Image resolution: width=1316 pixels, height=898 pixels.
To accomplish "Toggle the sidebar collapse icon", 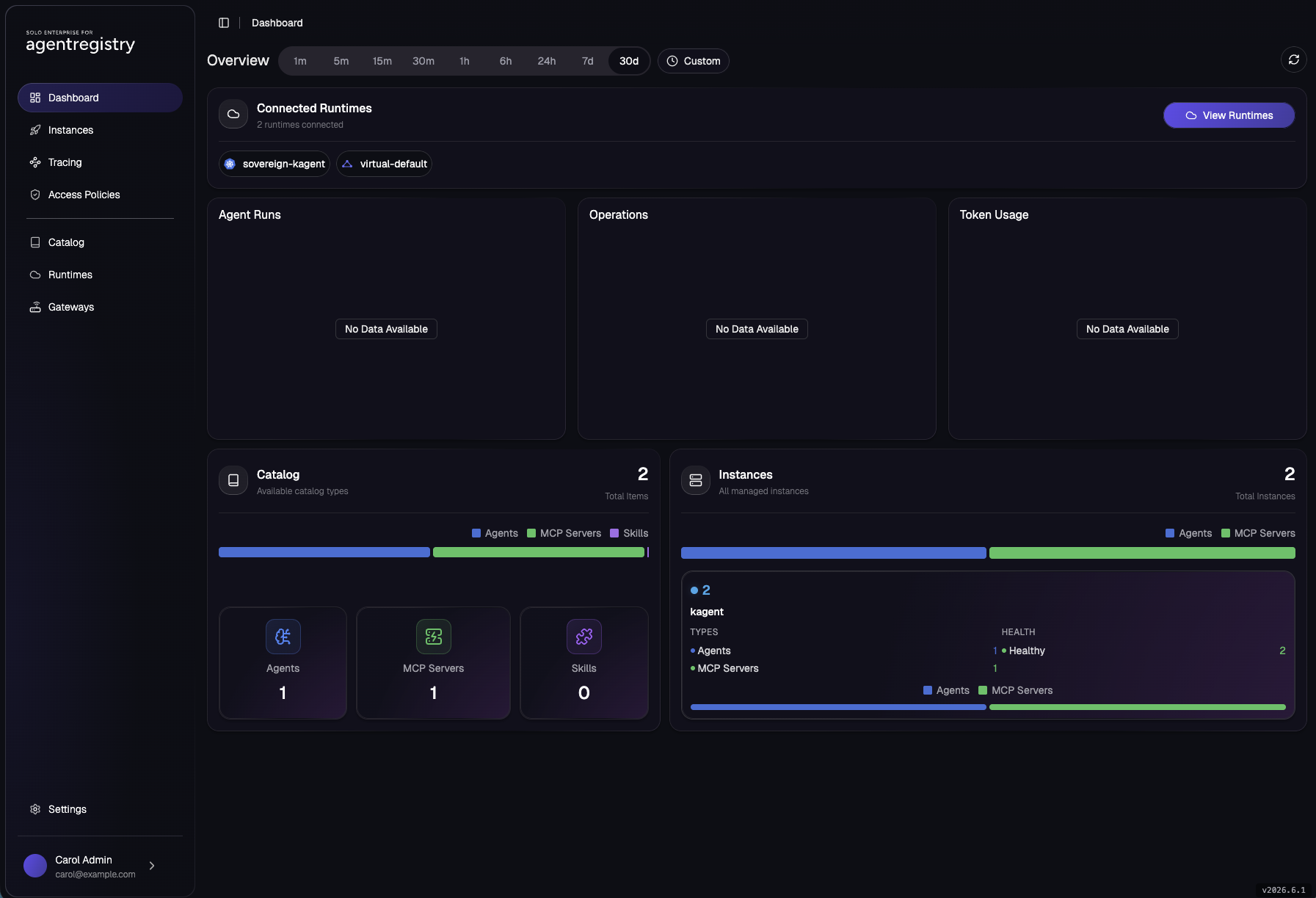I will [x=224, y=23].
